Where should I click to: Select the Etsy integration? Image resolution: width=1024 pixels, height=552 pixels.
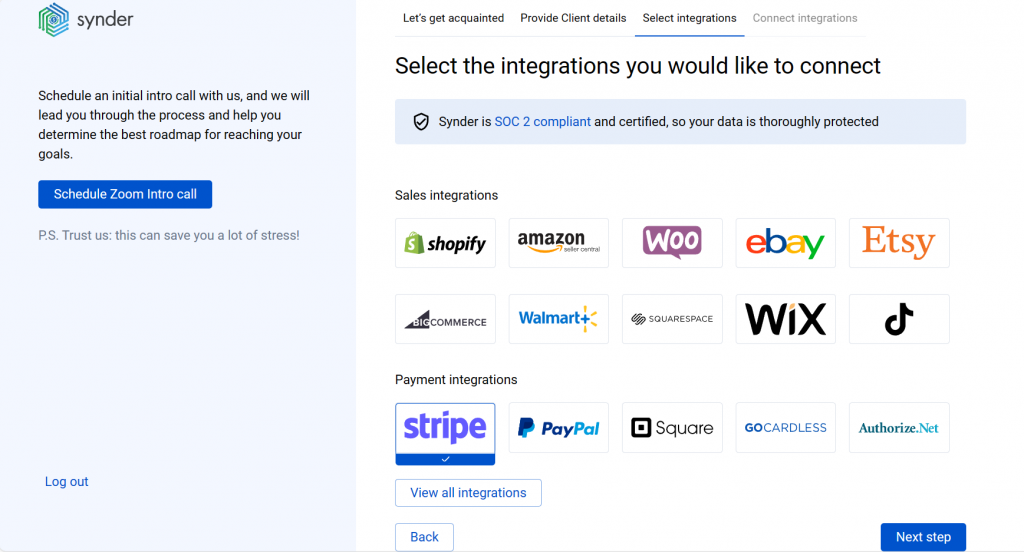click(x=899, y=243)
